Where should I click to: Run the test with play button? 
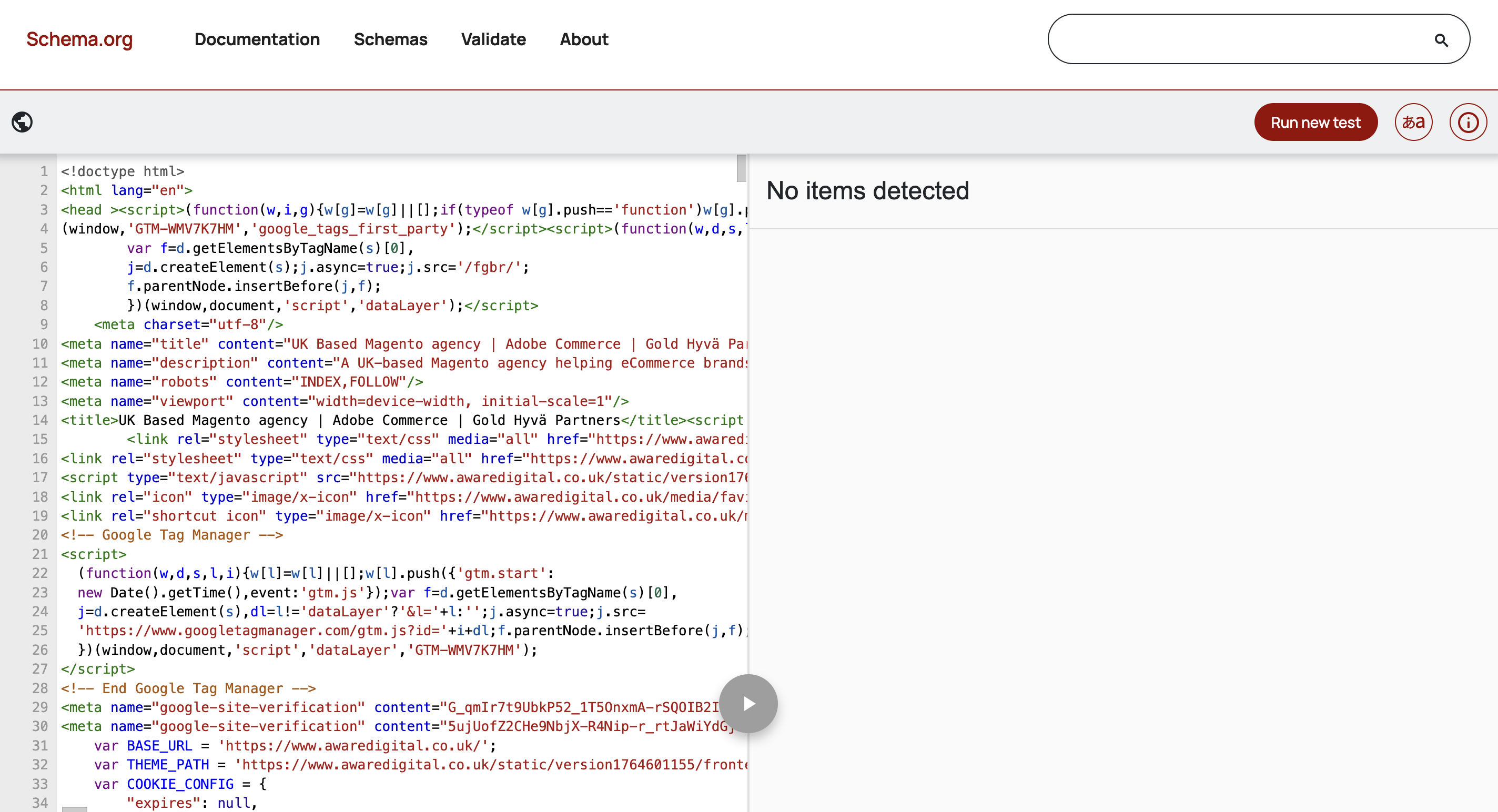(x=748, y=703)
